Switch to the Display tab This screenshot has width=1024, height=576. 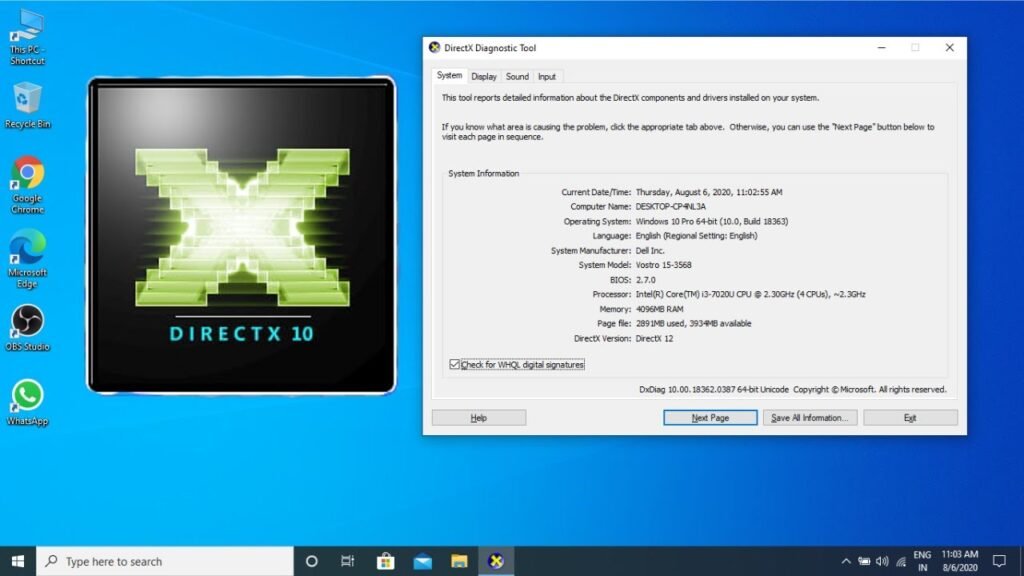pos(484,76)
